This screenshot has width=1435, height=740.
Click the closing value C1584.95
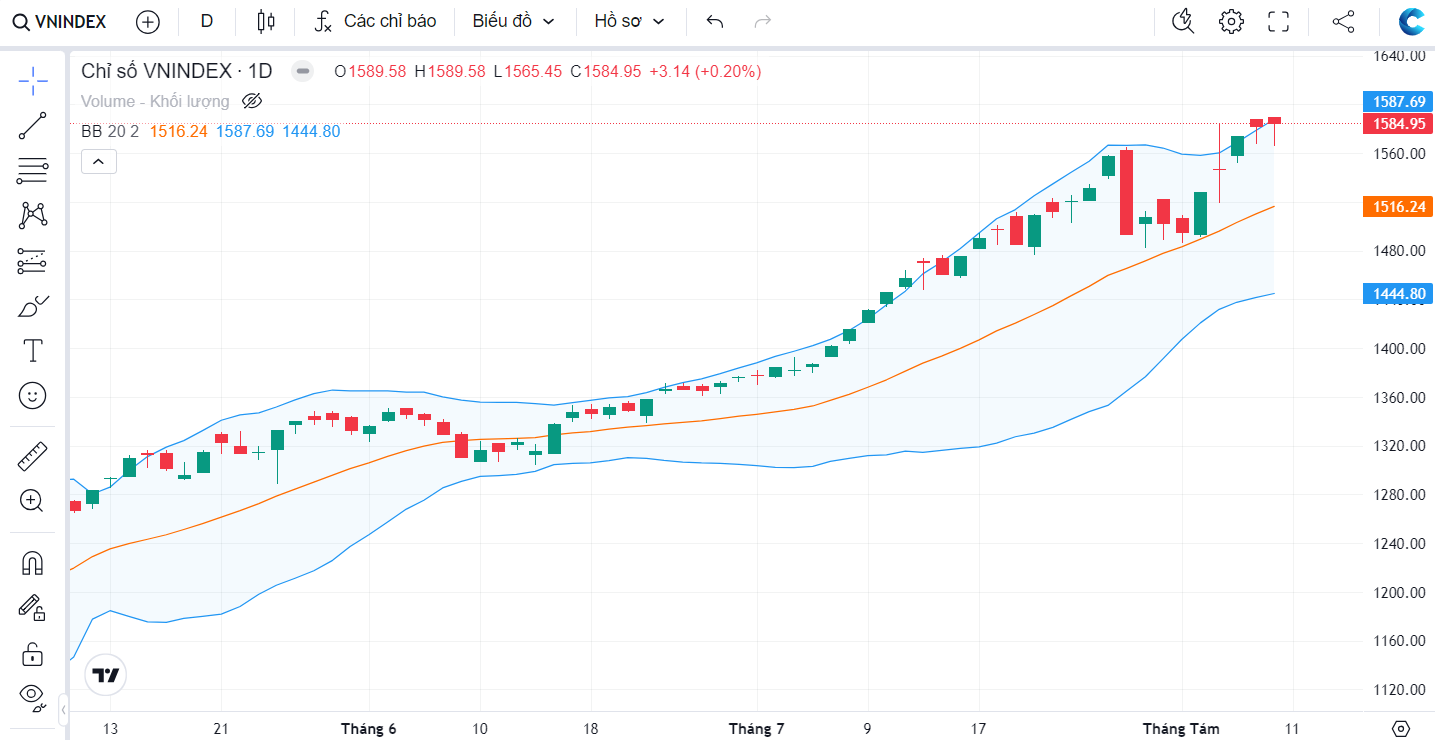(605, 71)
